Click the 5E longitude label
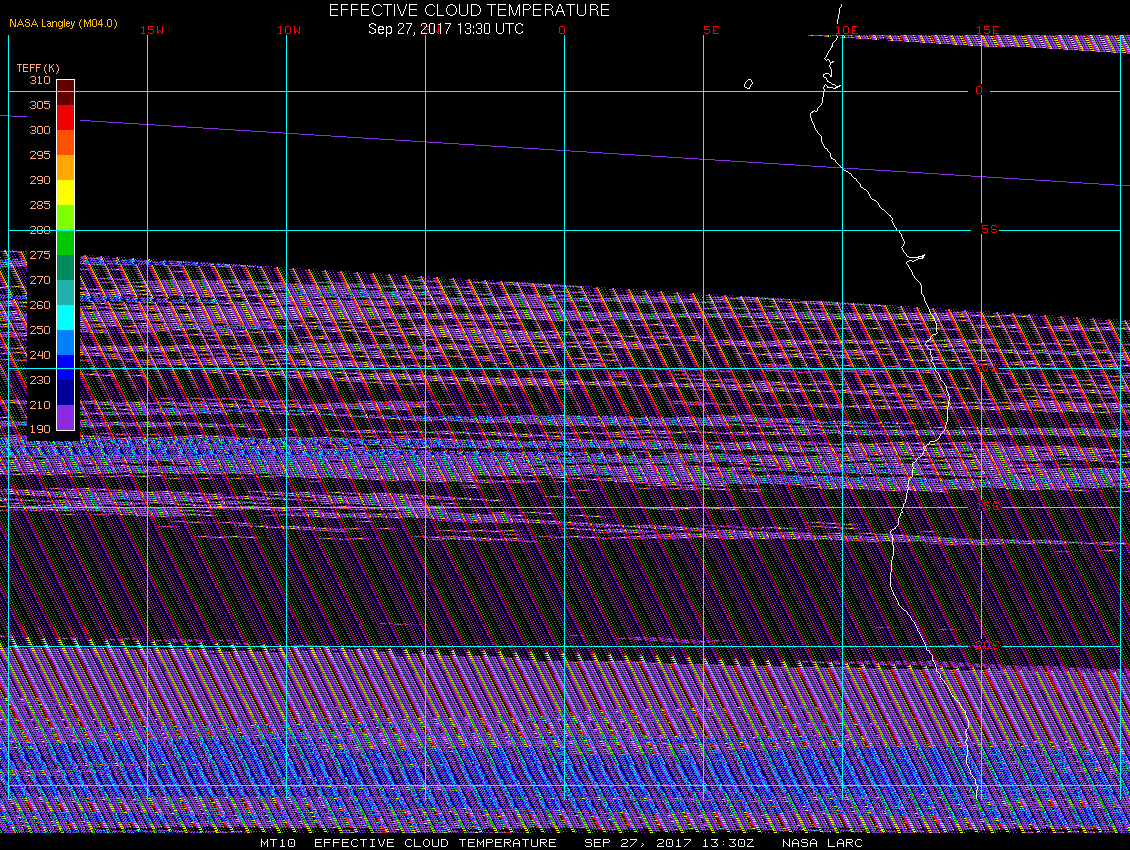Image resolution: width=1130 pixels, height=850 pixels. [x=711, y=30]
